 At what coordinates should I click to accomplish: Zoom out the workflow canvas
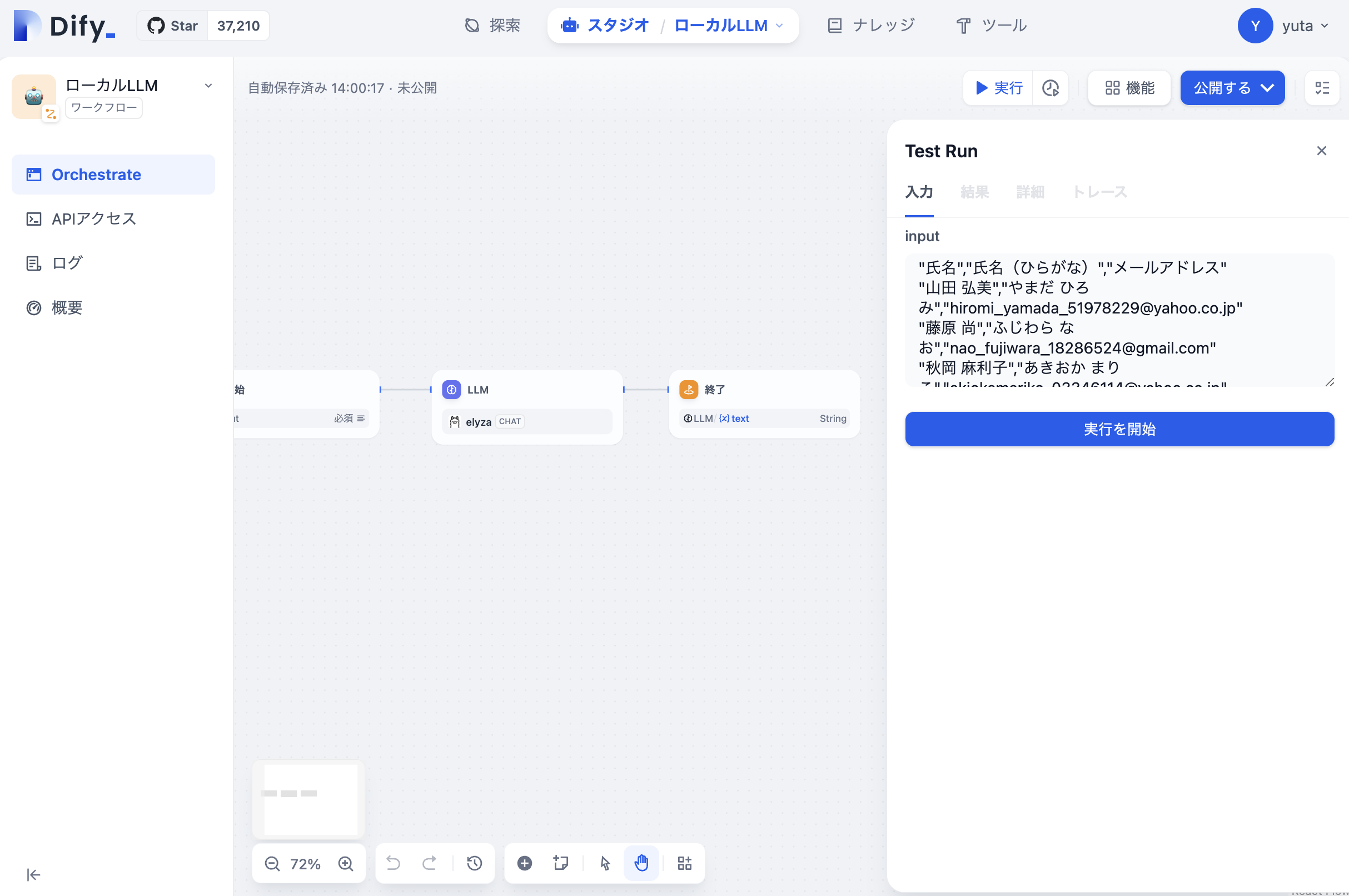tap(272, 863)
